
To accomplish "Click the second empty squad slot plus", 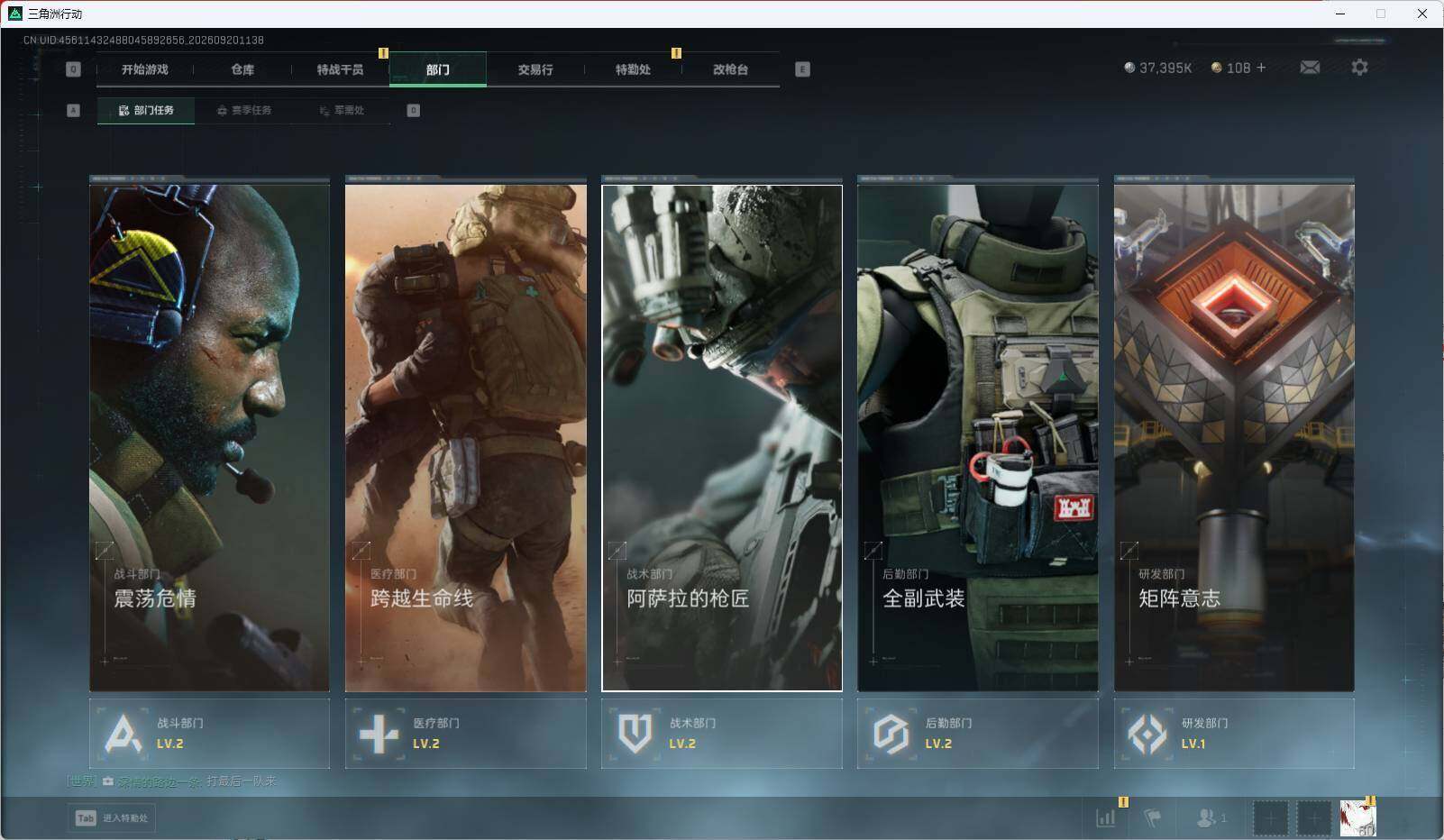I will (1313, 818).
